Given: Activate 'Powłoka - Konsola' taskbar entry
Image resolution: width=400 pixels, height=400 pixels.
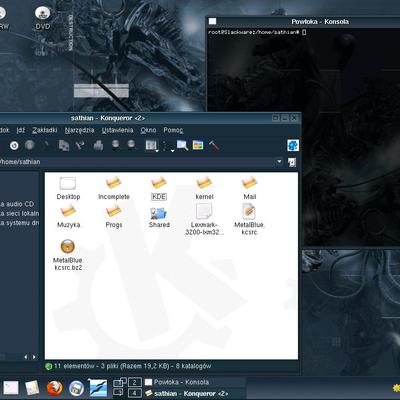Looking at the screenshot, I should (x=195, y=382).
